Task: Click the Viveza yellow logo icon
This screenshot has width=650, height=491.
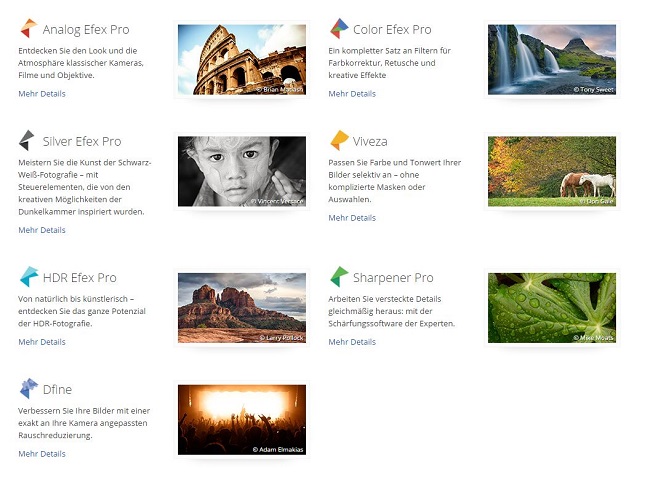Action: [x=339, y=140]
